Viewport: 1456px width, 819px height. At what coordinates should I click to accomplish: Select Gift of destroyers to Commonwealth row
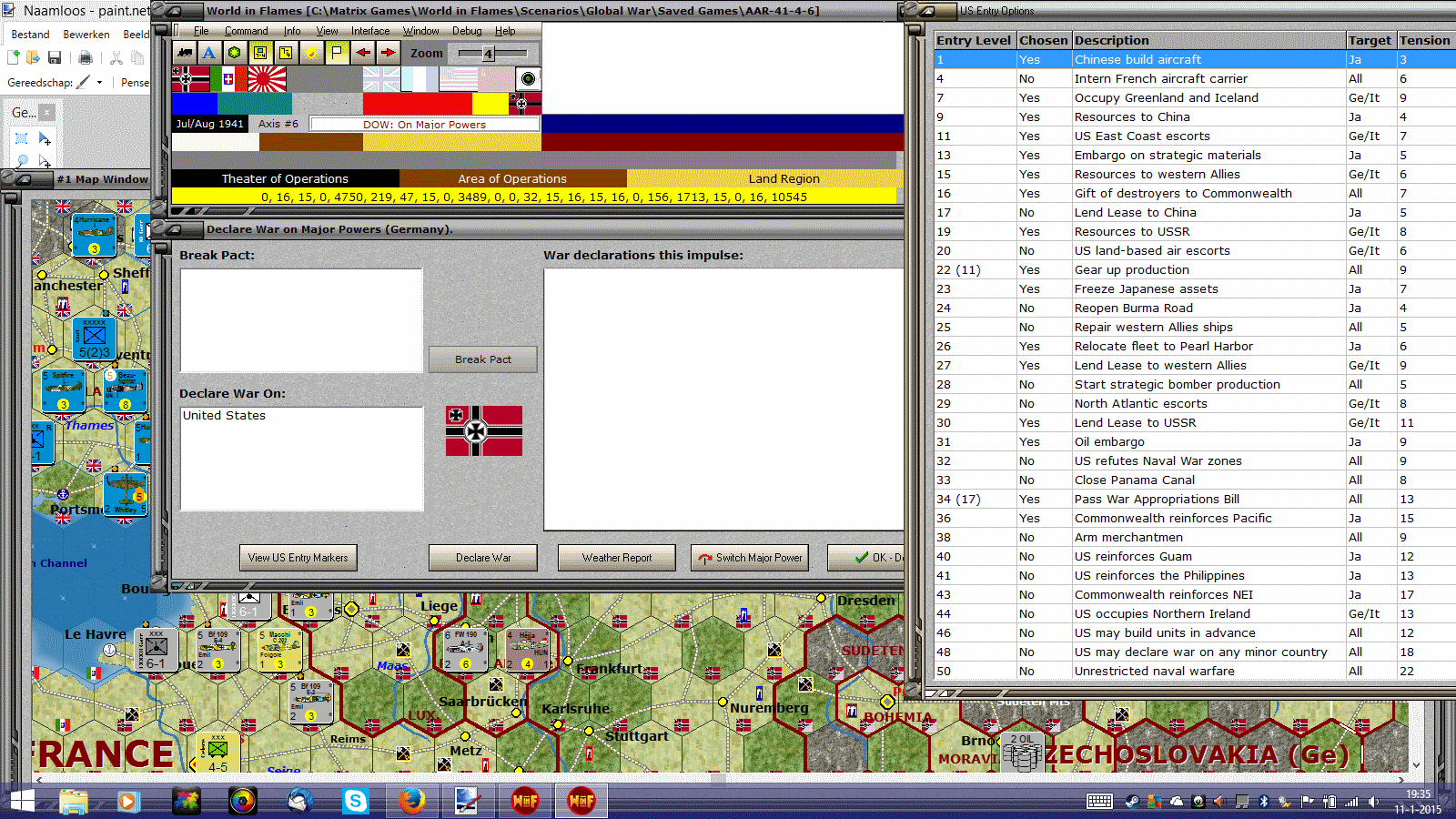pos(1195,194)
